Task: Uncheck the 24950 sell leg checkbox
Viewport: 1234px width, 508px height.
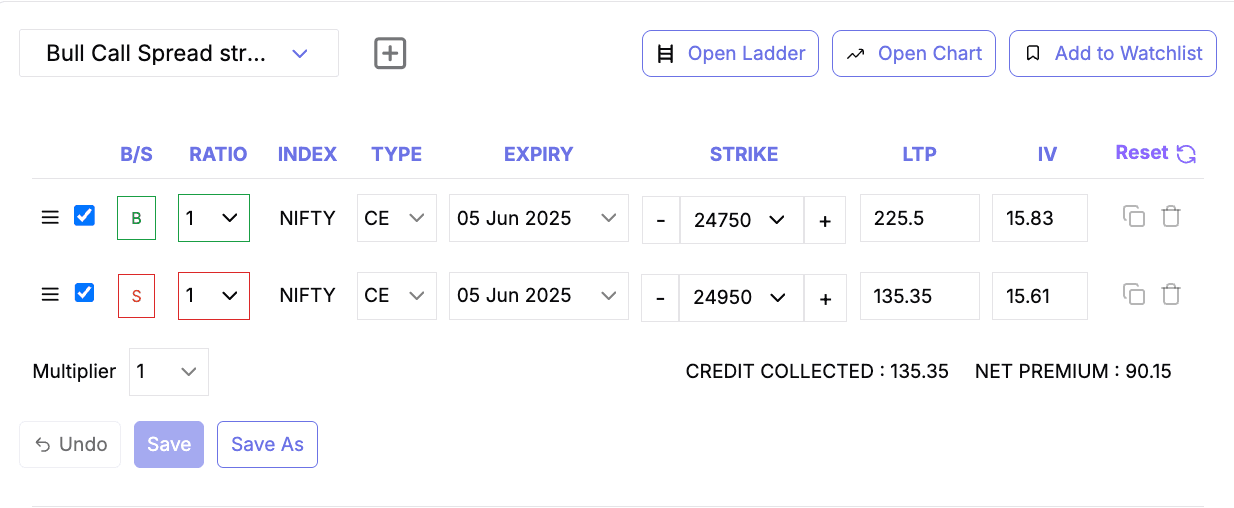Action: coord(85,293)
